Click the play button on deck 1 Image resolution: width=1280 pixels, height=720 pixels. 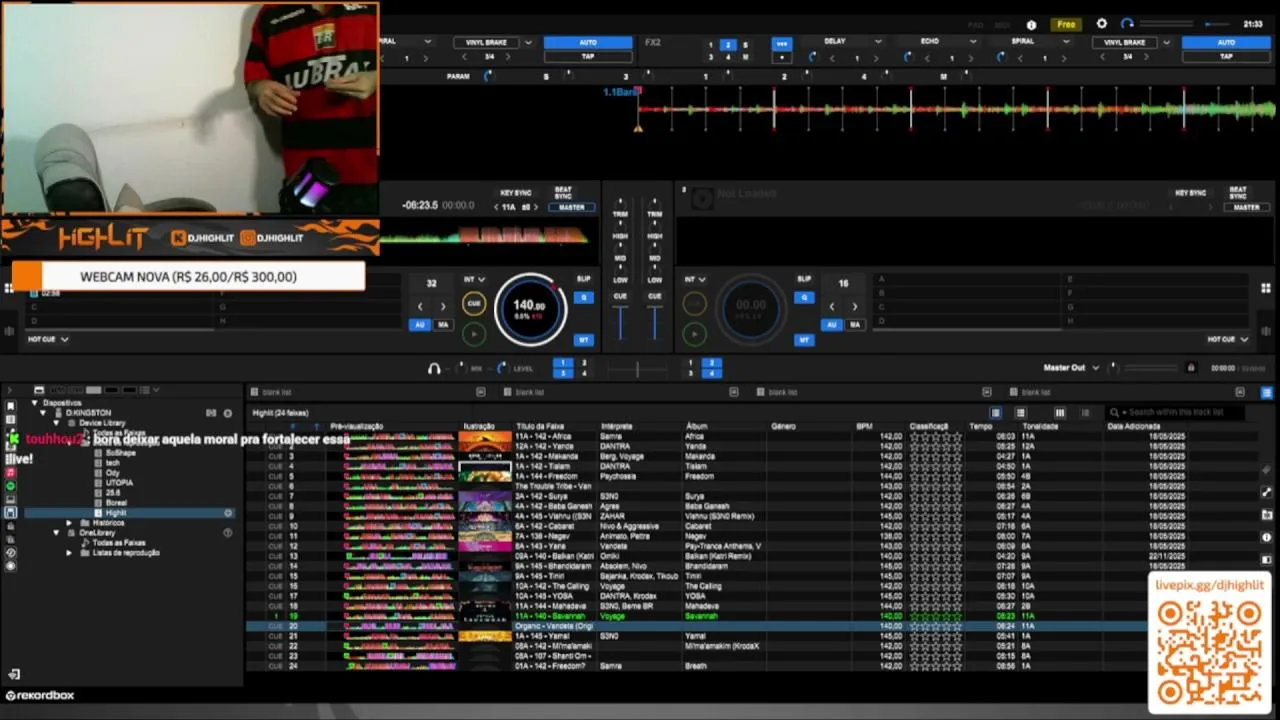[x=474, y=333]
